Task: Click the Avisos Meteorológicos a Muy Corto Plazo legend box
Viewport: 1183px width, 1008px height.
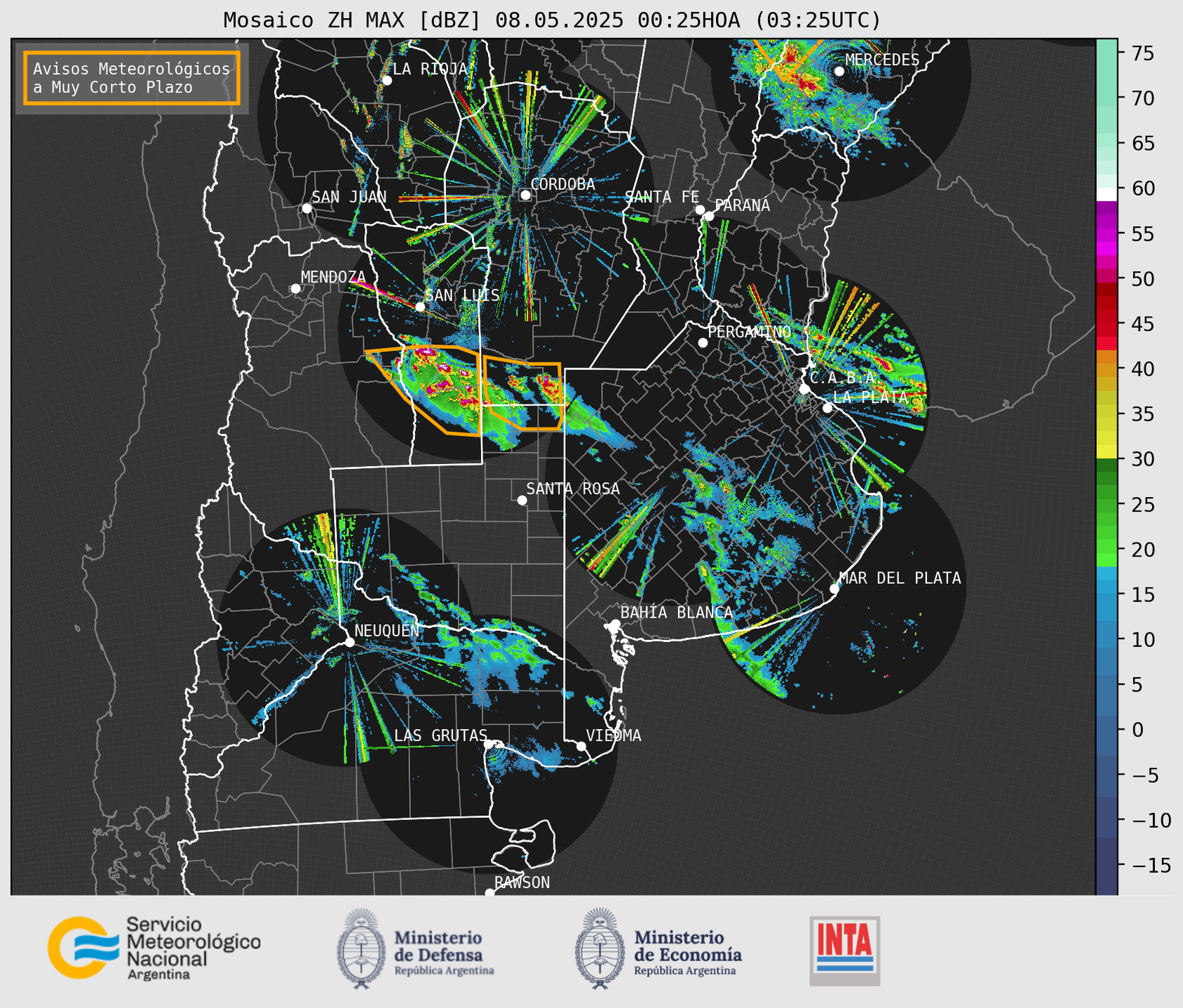Action: [132, 78]
